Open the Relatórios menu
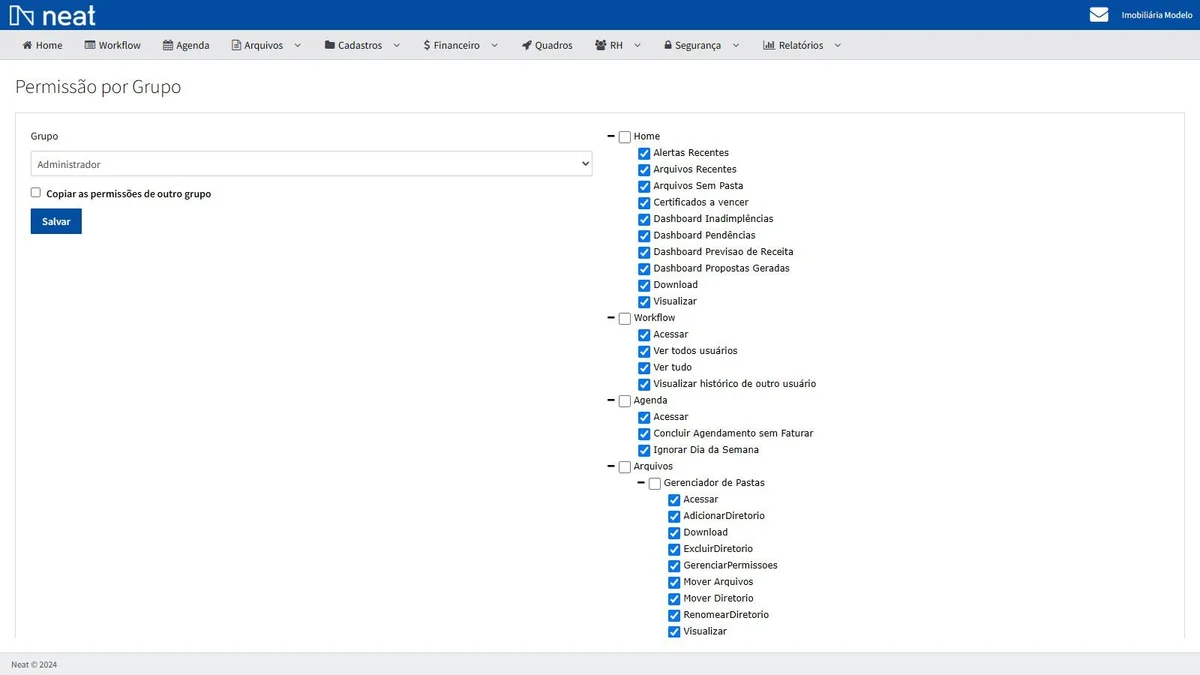1200x675 pixels. [x=802, y=45]
